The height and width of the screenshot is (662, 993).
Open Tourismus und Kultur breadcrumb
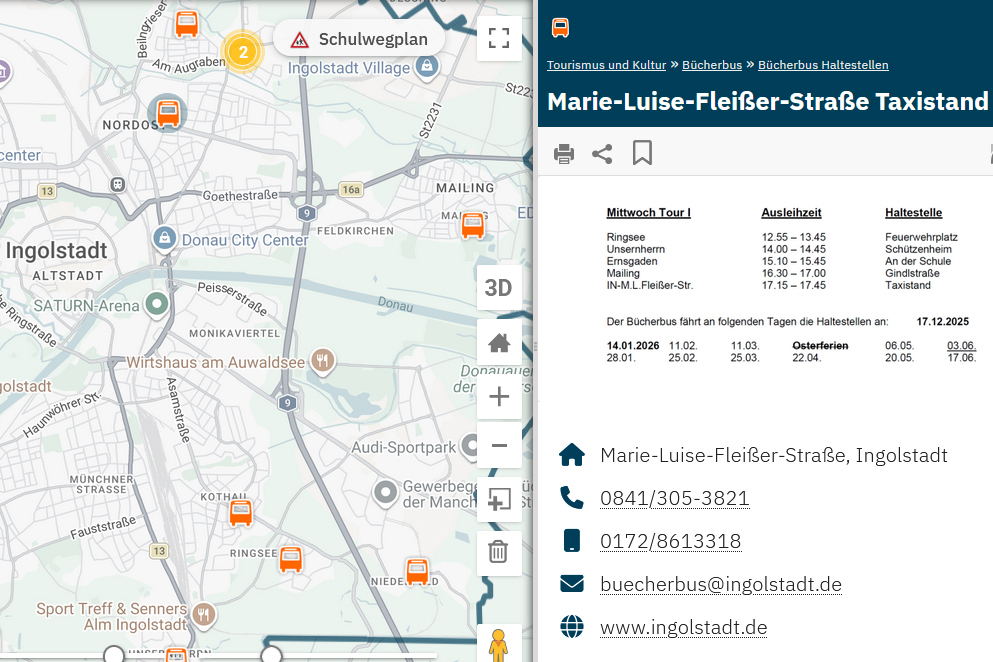pyautogui.click(x=606, y=65)
